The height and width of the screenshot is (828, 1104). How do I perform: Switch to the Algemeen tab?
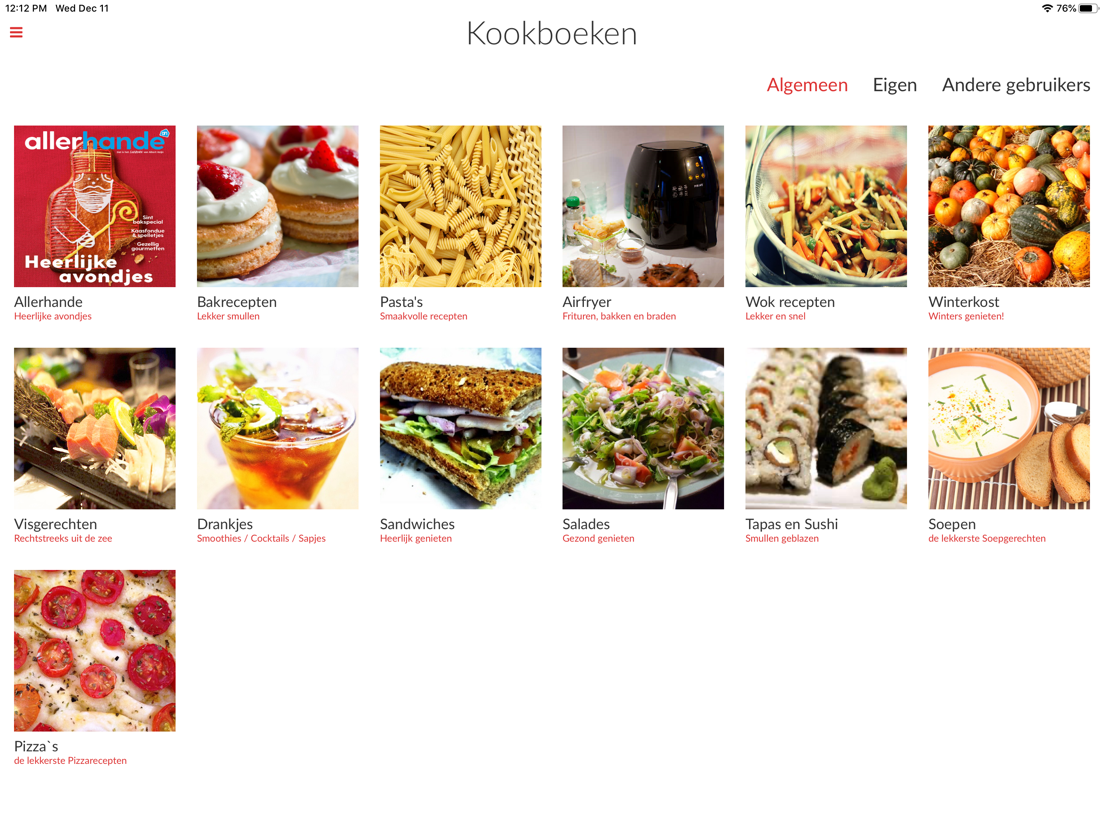tap(807, 85)
